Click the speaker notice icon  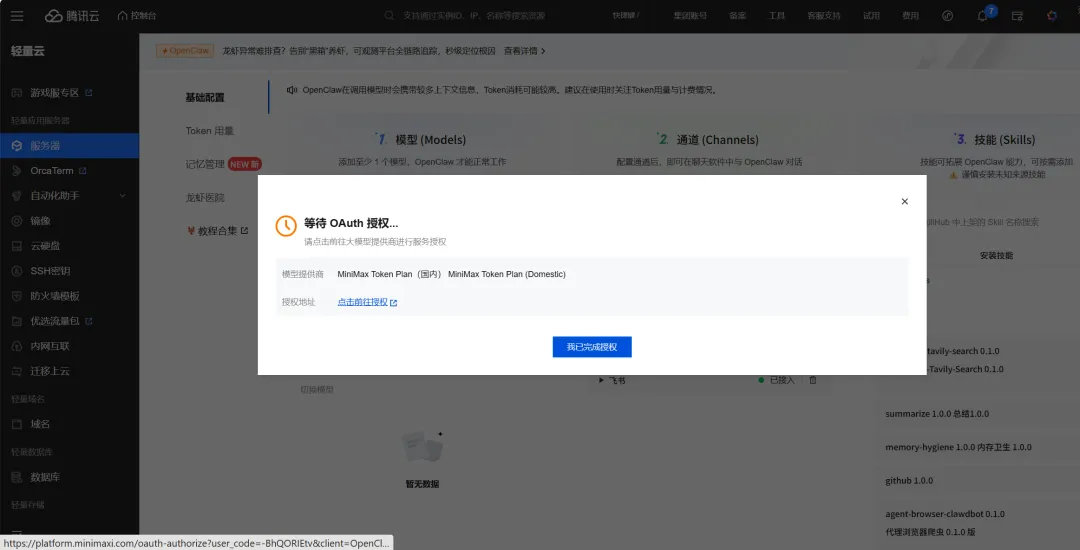pos(292,90)
